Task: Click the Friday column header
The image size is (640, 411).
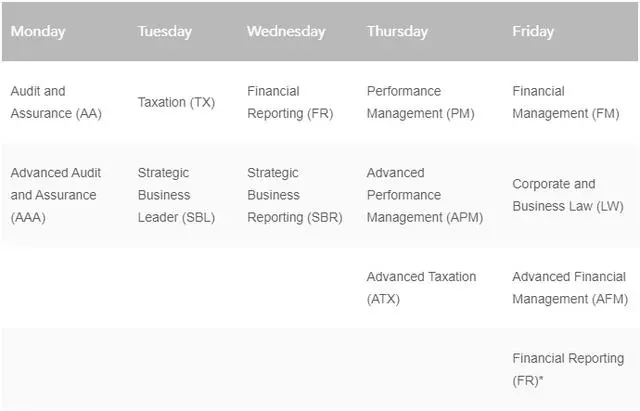Action: coord(533,31)
